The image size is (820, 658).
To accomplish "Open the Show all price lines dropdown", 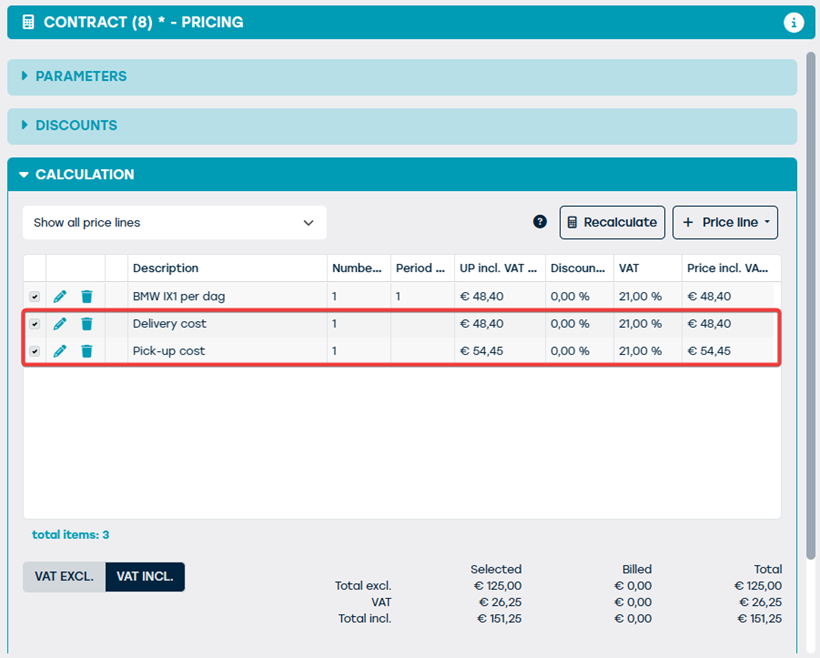I will tap(175, 223).
